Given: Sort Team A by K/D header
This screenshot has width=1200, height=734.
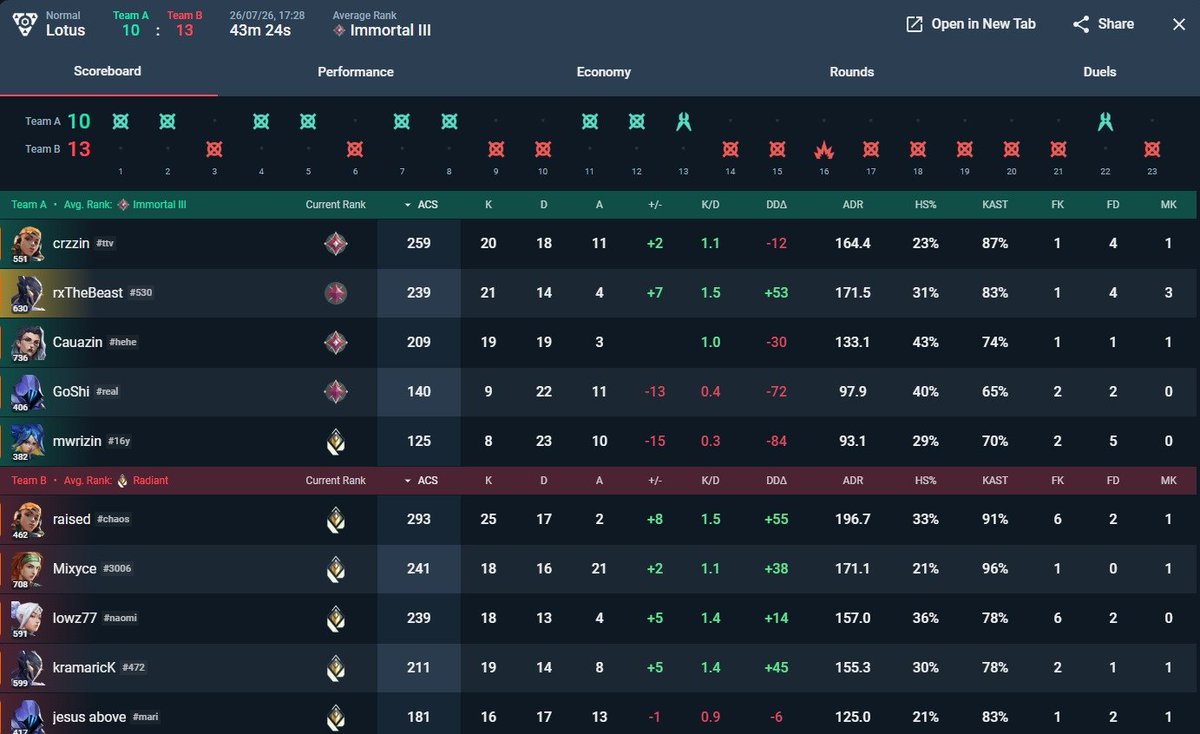Looking at the screenshot, I should pyautogui.click(x=711, y=204).
